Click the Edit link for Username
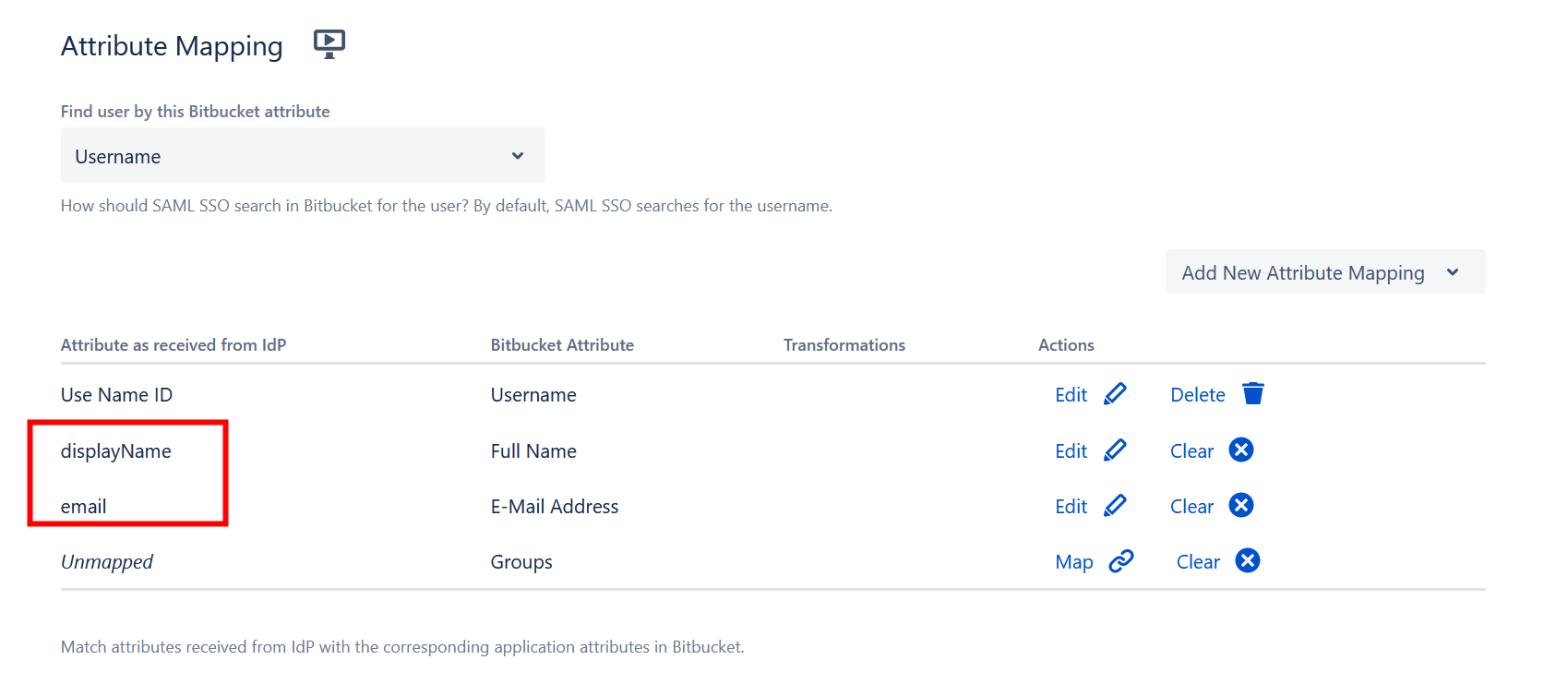The image size is (1568, 696). click(1071, 395)
